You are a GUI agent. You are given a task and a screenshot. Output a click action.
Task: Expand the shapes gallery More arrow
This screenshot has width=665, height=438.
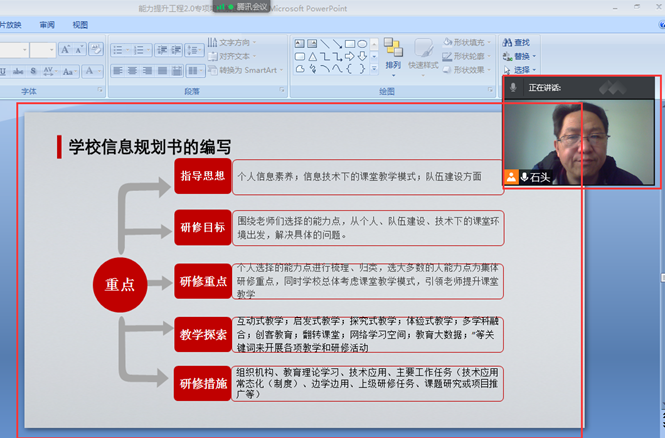tap(374, 68)
